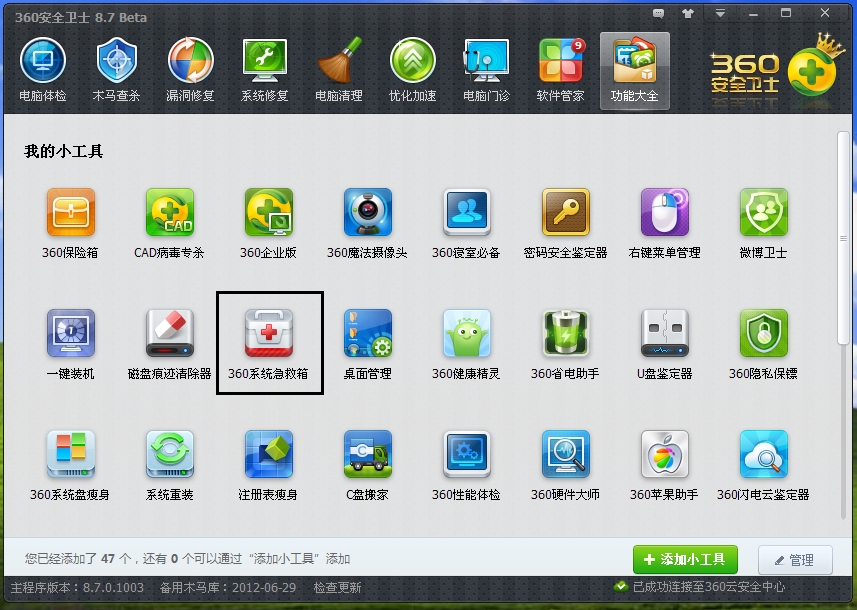Screen dimensions: 857x610
Task: Start the 360魔法摄像头 tool
Action: point(368,213)
